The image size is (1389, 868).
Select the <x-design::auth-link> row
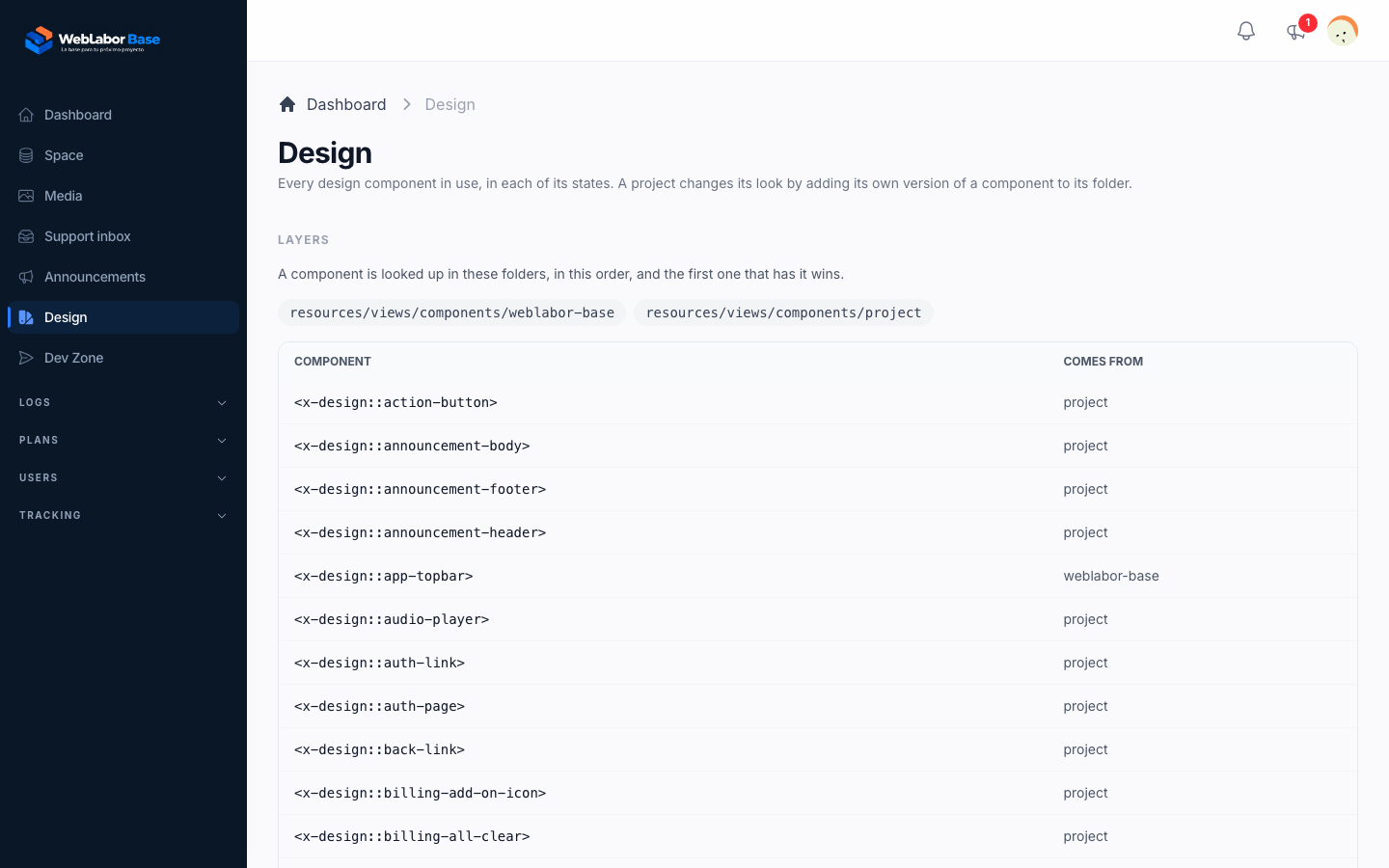point(818,663)
